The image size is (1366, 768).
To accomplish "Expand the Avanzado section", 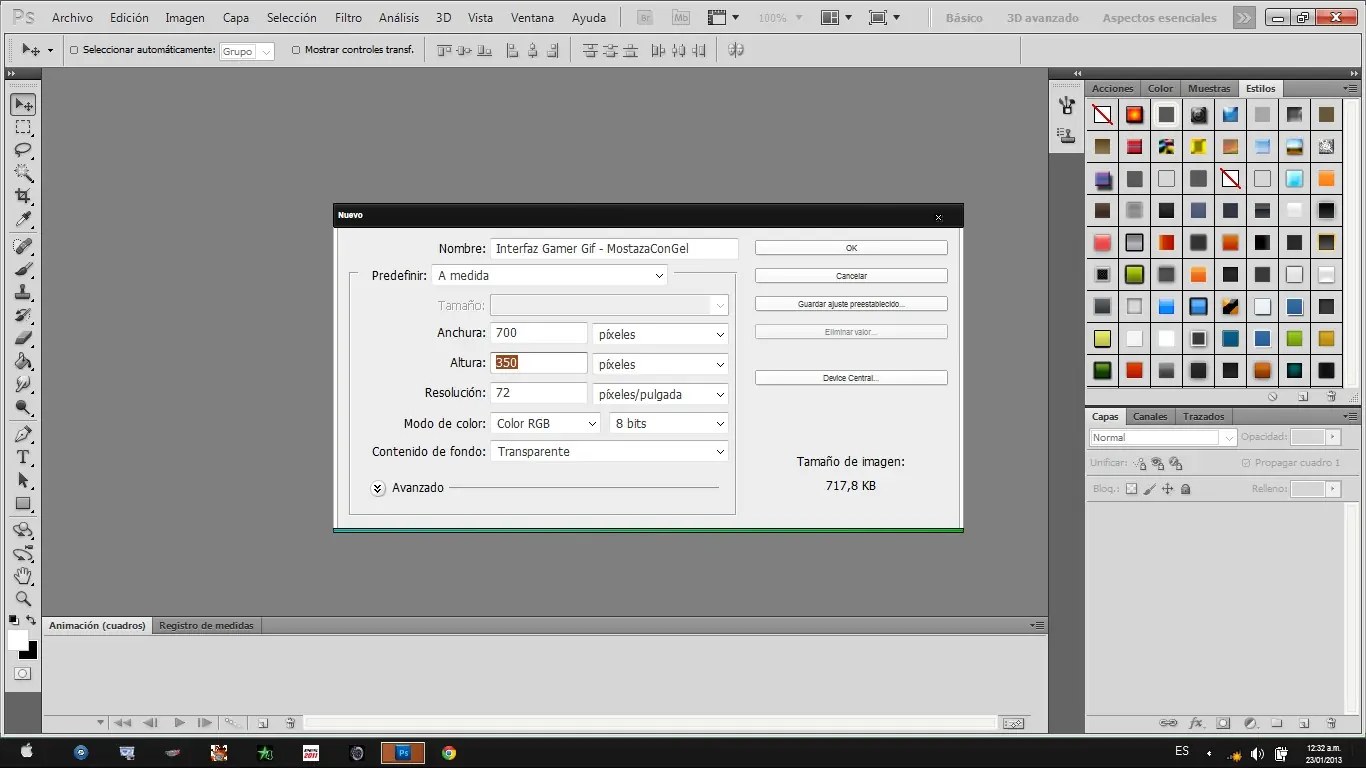I will tap(377, 488).
